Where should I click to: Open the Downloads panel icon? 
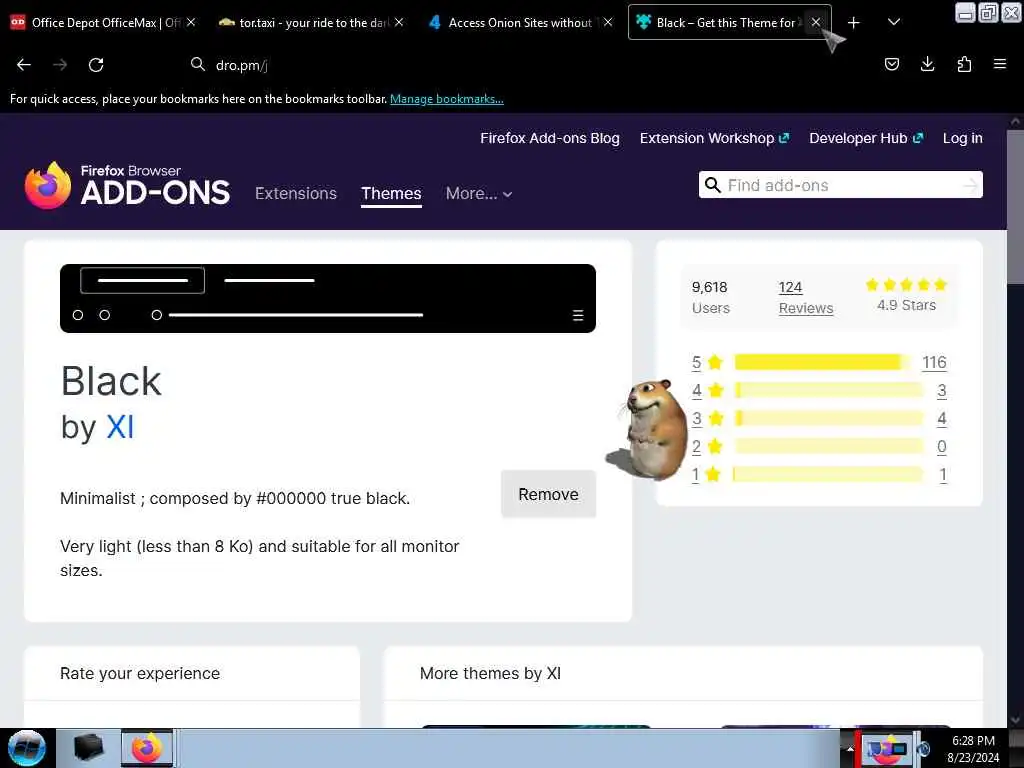[927, 64]
